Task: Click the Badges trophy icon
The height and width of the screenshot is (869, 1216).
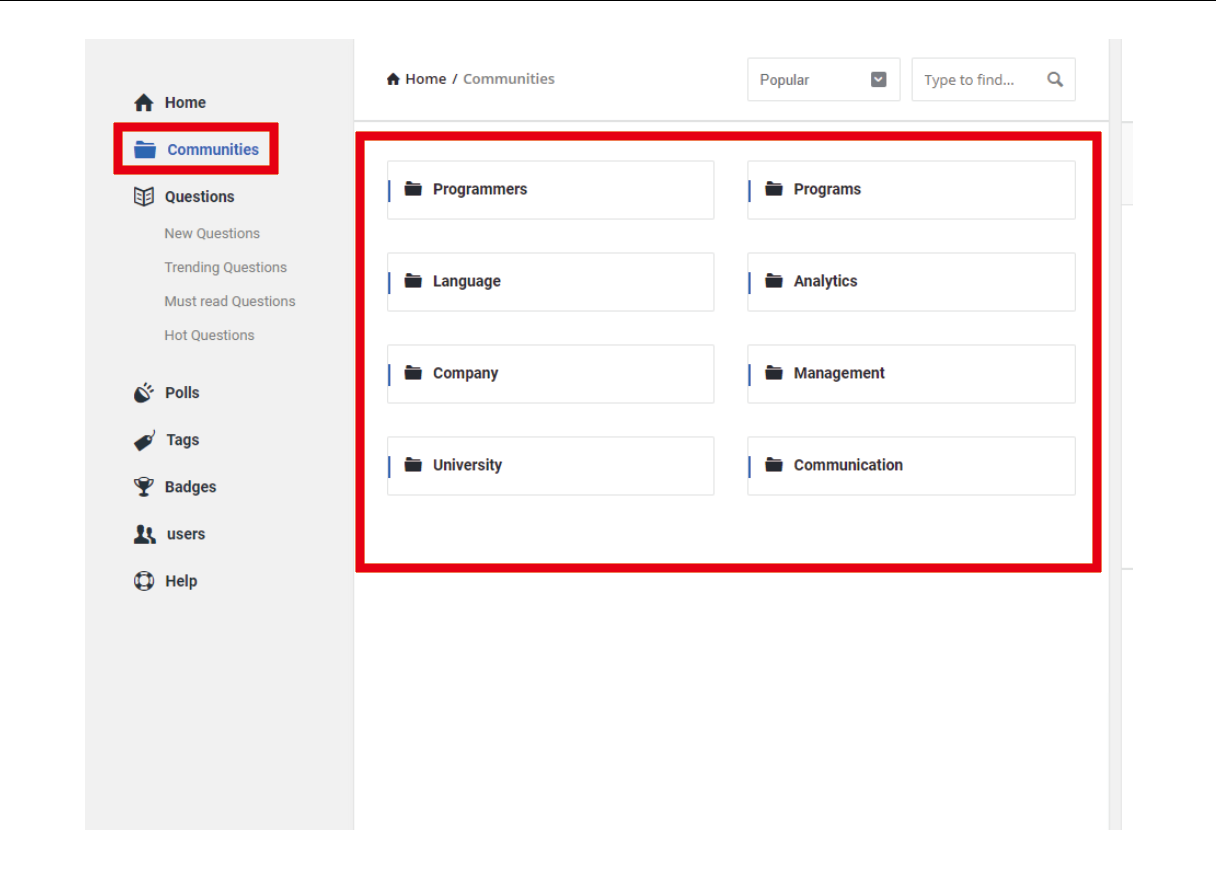Action: [x=144, y=487]
